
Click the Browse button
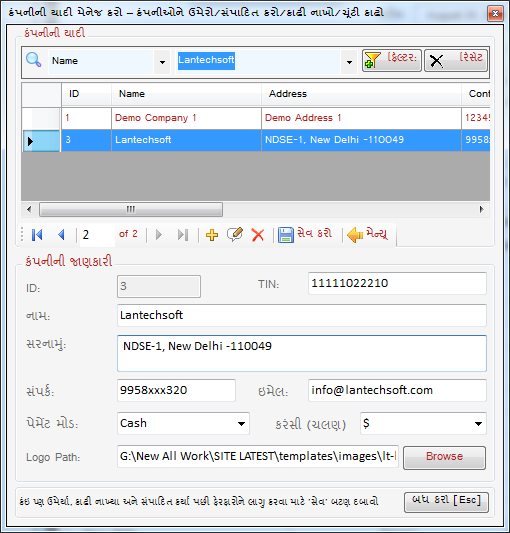(444, 458)
